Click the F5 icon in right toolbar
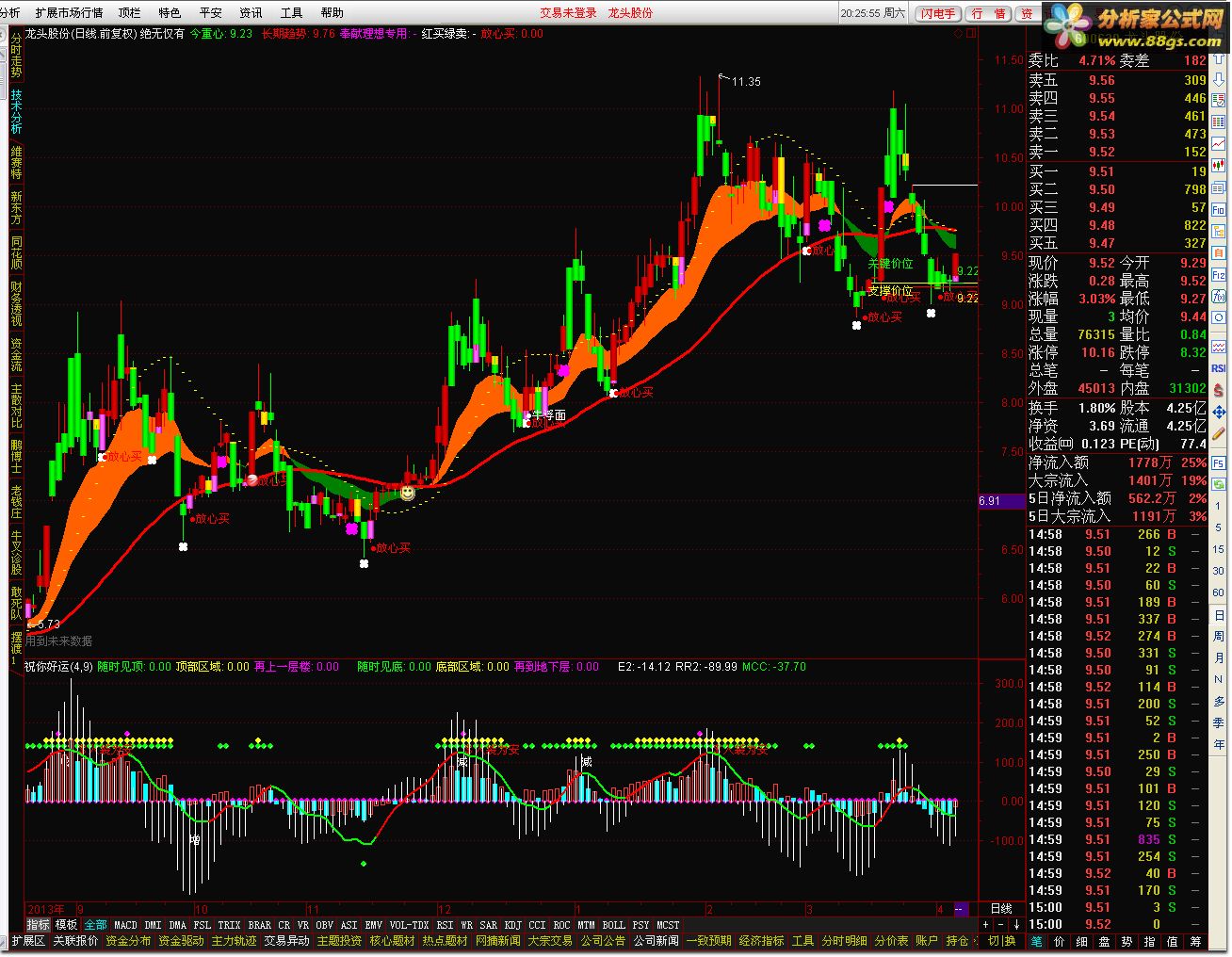 coord(1218,465)
